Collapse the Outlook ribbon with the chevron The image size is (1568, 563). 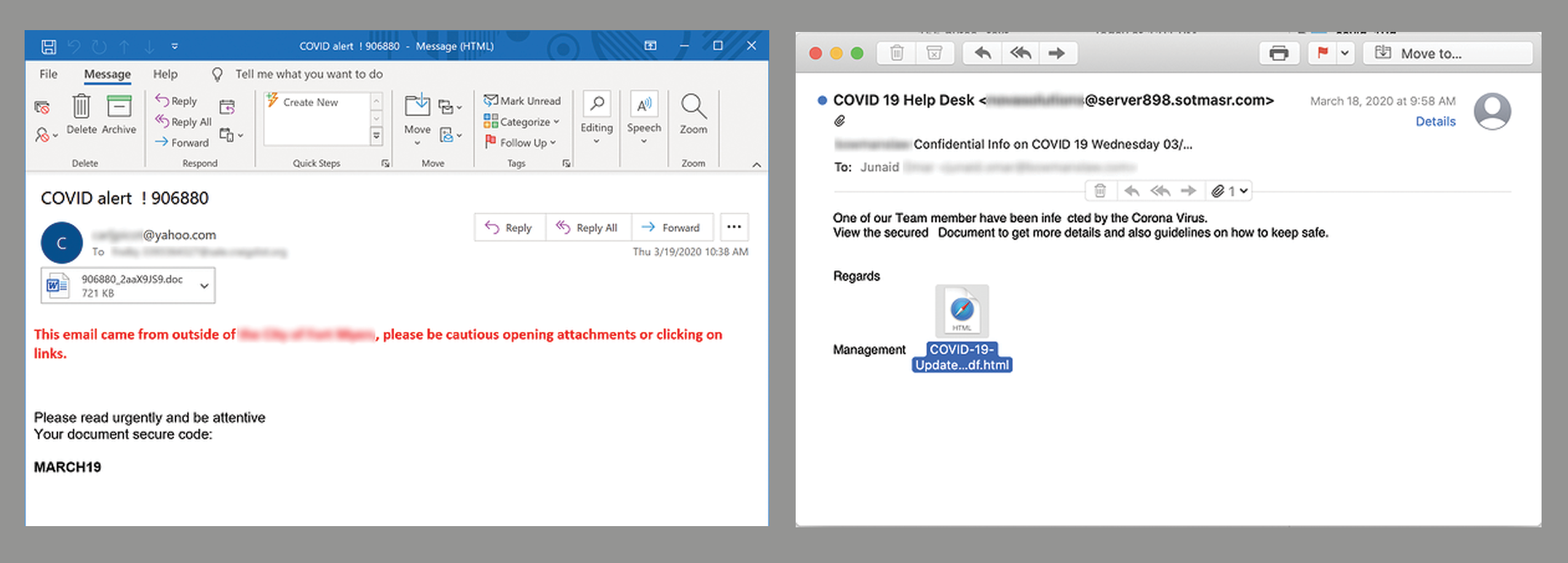pyautogui.click(x=756, y=165)
